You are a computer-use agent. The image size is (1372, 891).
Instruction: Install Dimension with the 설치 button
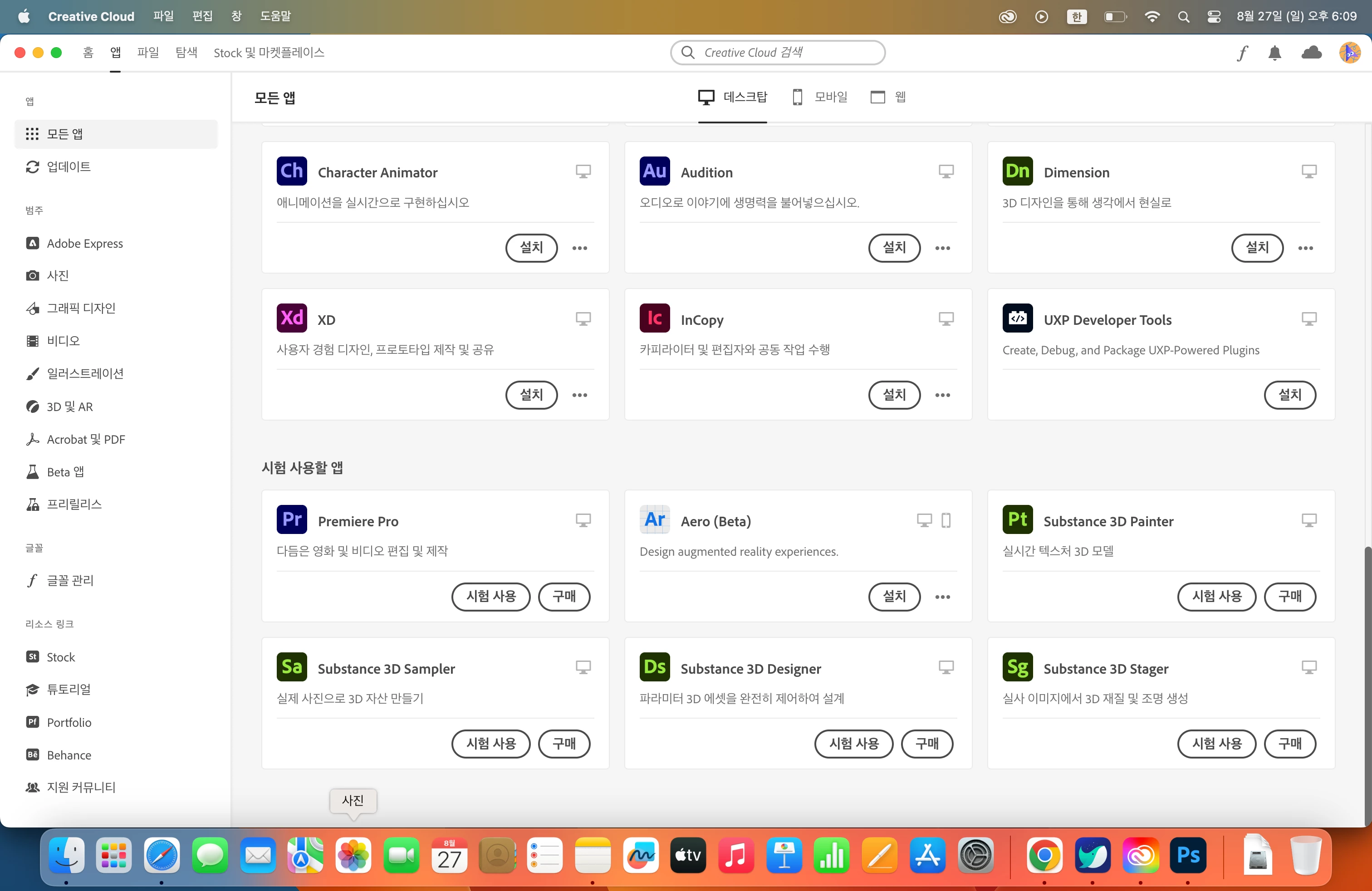point(1257,248)
